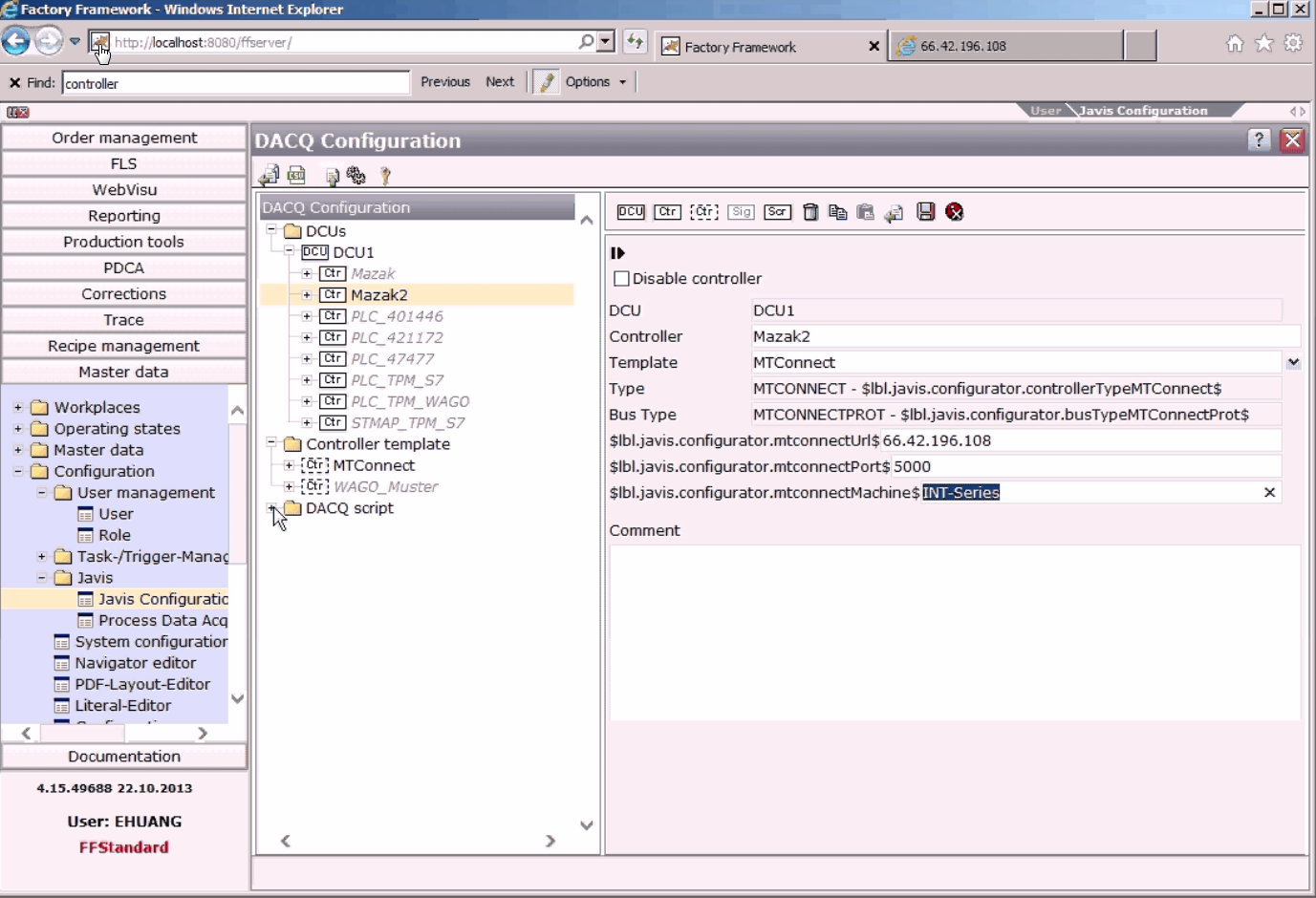Click the red cancel X icon
The width and height of the screenshot is (1316, 898).
click(954, 212)
